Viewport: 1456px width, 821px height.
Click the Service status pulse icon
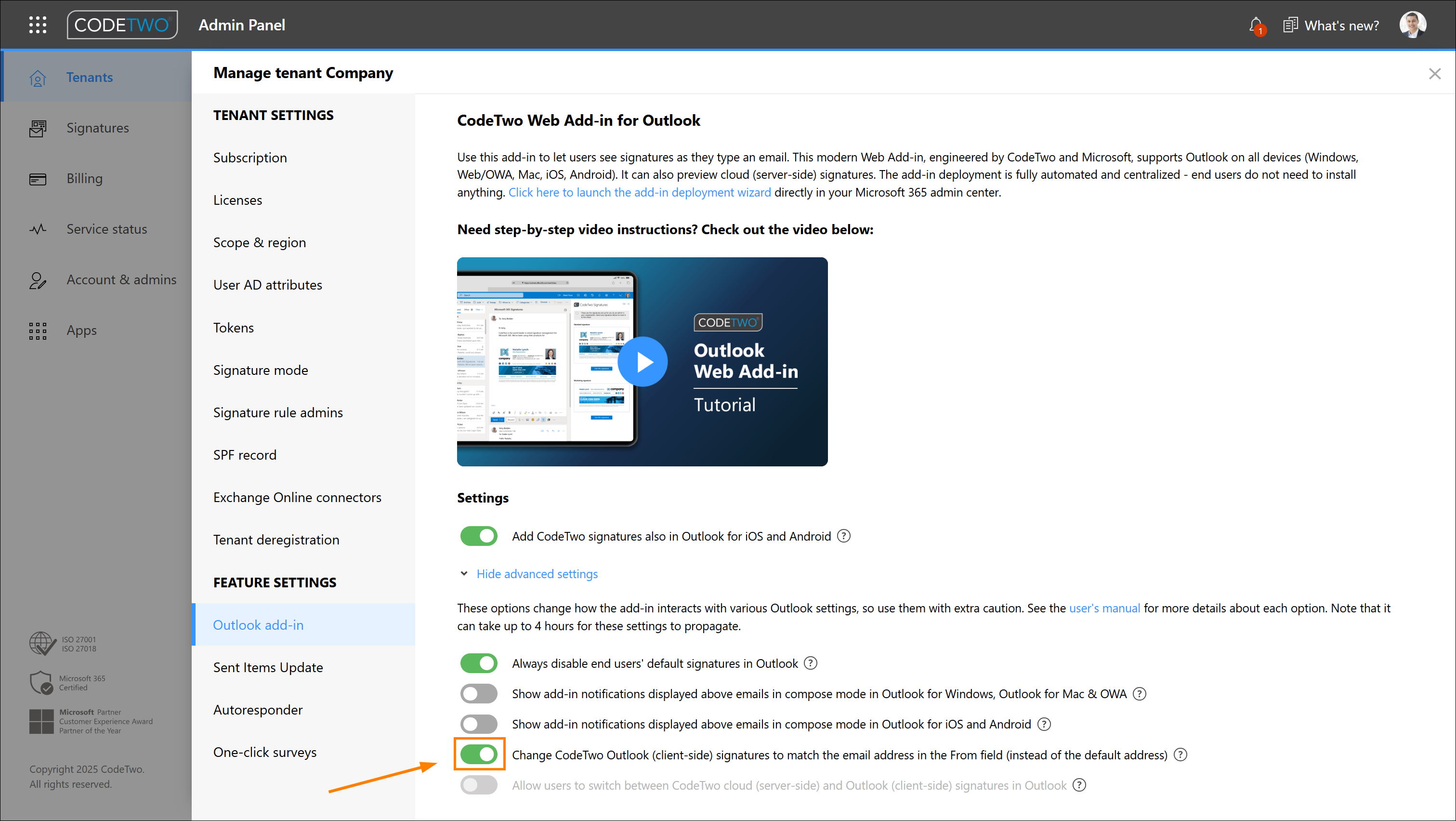(x=38, y=229)
